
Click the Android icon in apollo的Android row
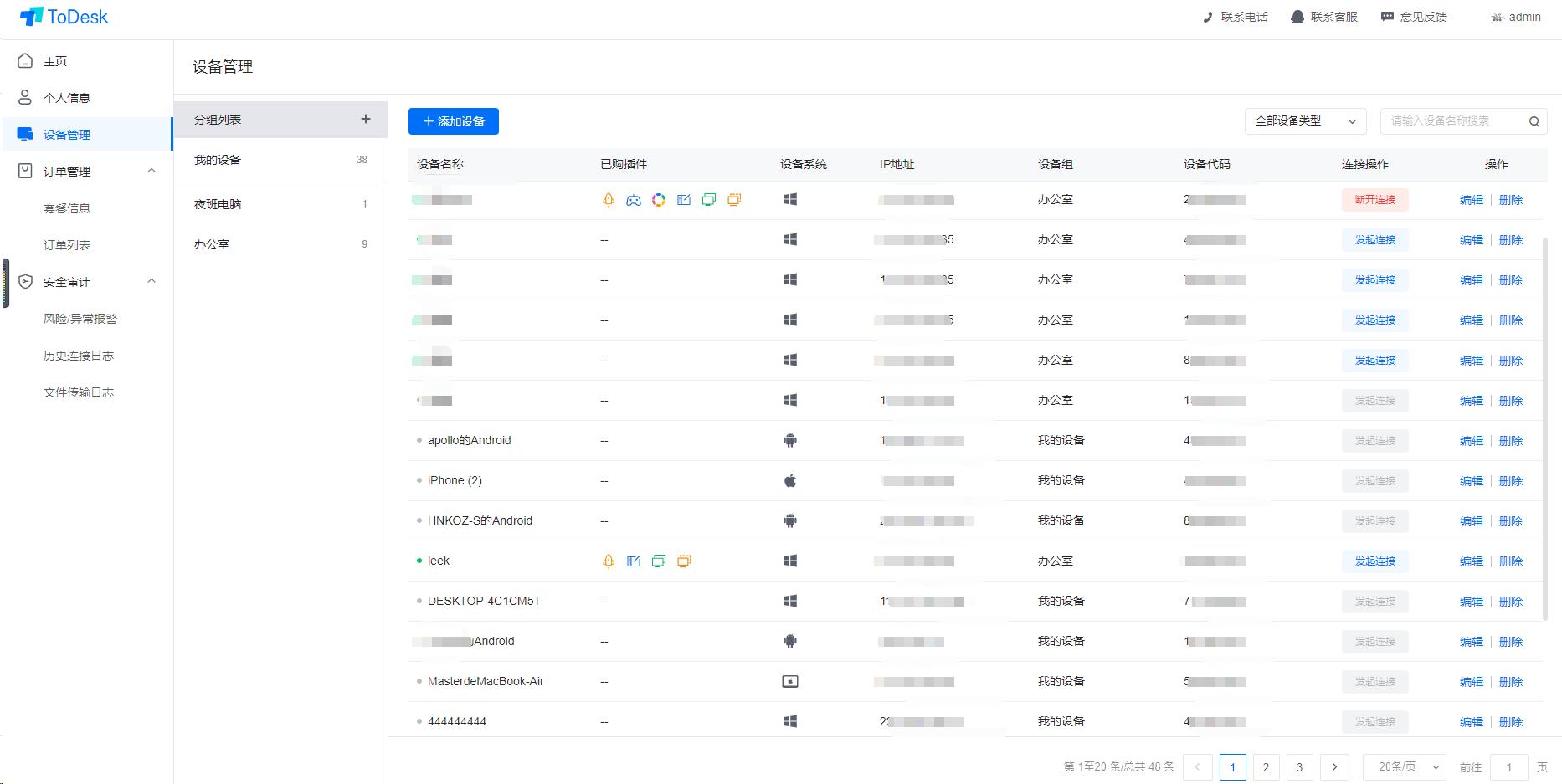coord(789,441)
